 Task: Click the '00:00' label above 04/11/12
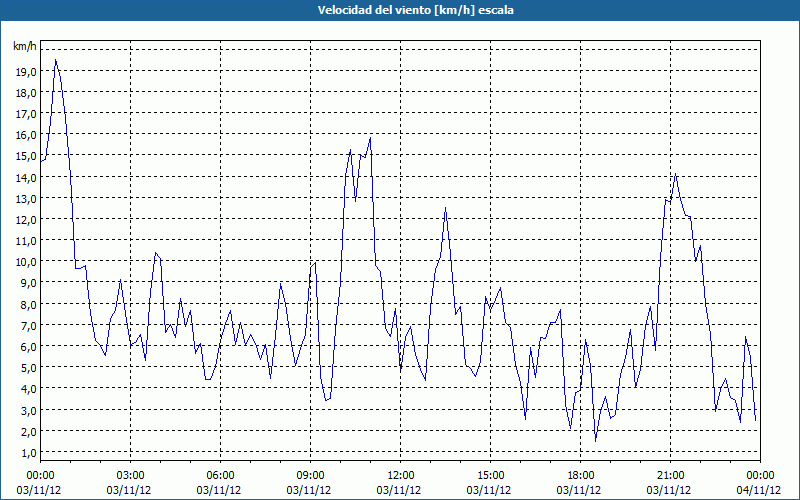(760, 475)
